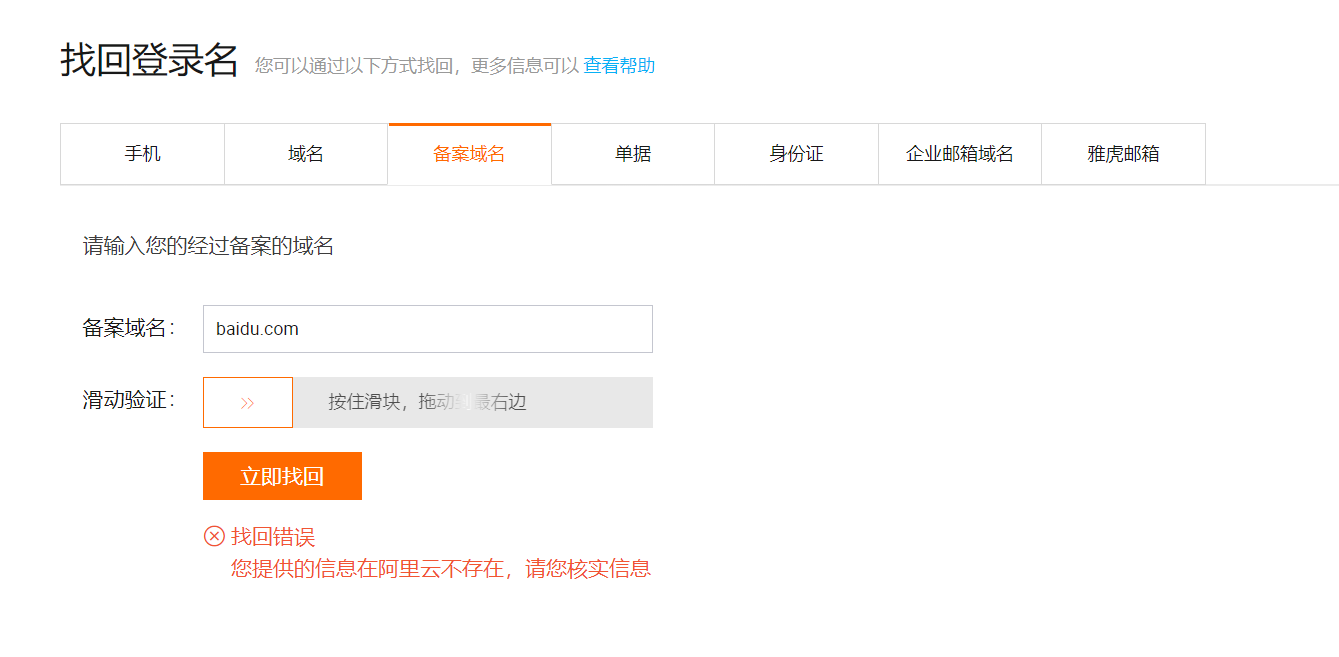Viewport: 1339px width, 657px height.
Task: Open the 雅虎邮箱 tab
Action: coord(1123,154)
